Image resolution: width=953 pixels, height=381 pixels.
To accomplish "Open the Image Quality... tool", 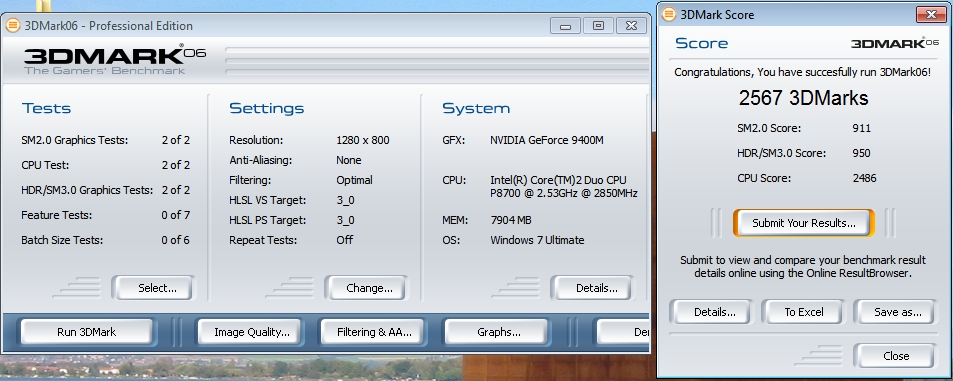I will [x=249, y=332].
